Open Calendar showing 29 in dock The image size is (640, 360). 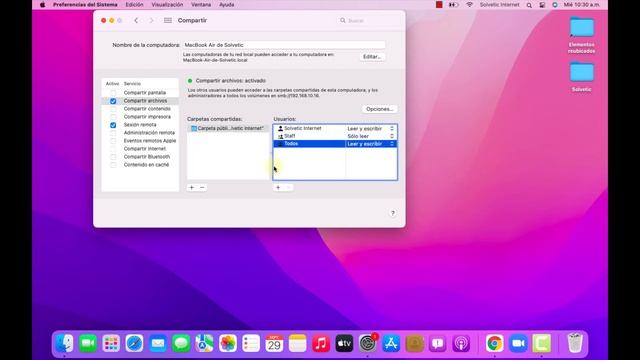point(274,343)
